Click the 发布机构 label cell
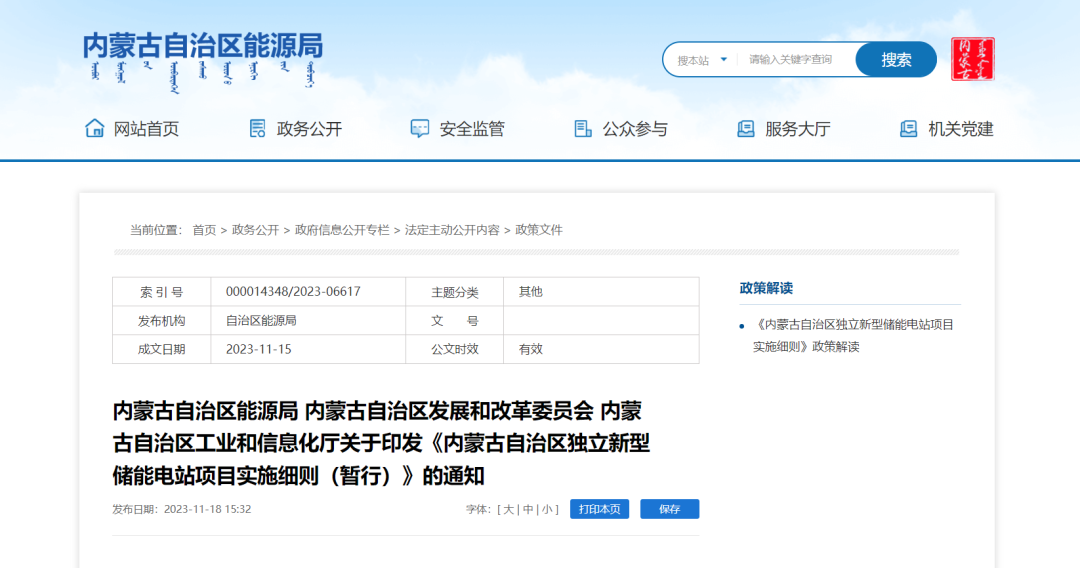Viewport: 1080px width, 568px height. [161, 321]
